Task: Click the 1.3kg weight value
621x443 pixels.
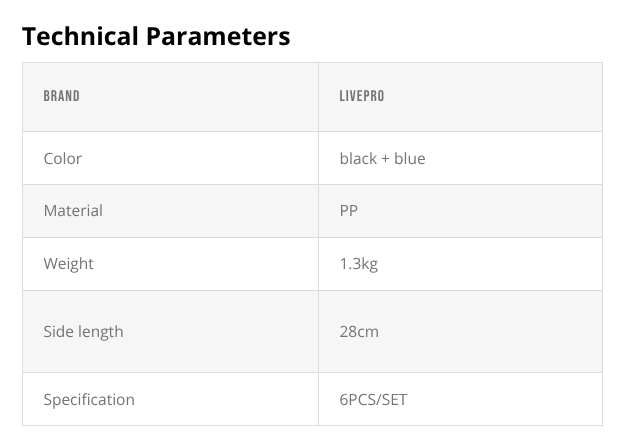Action: [x=359, y=264]
